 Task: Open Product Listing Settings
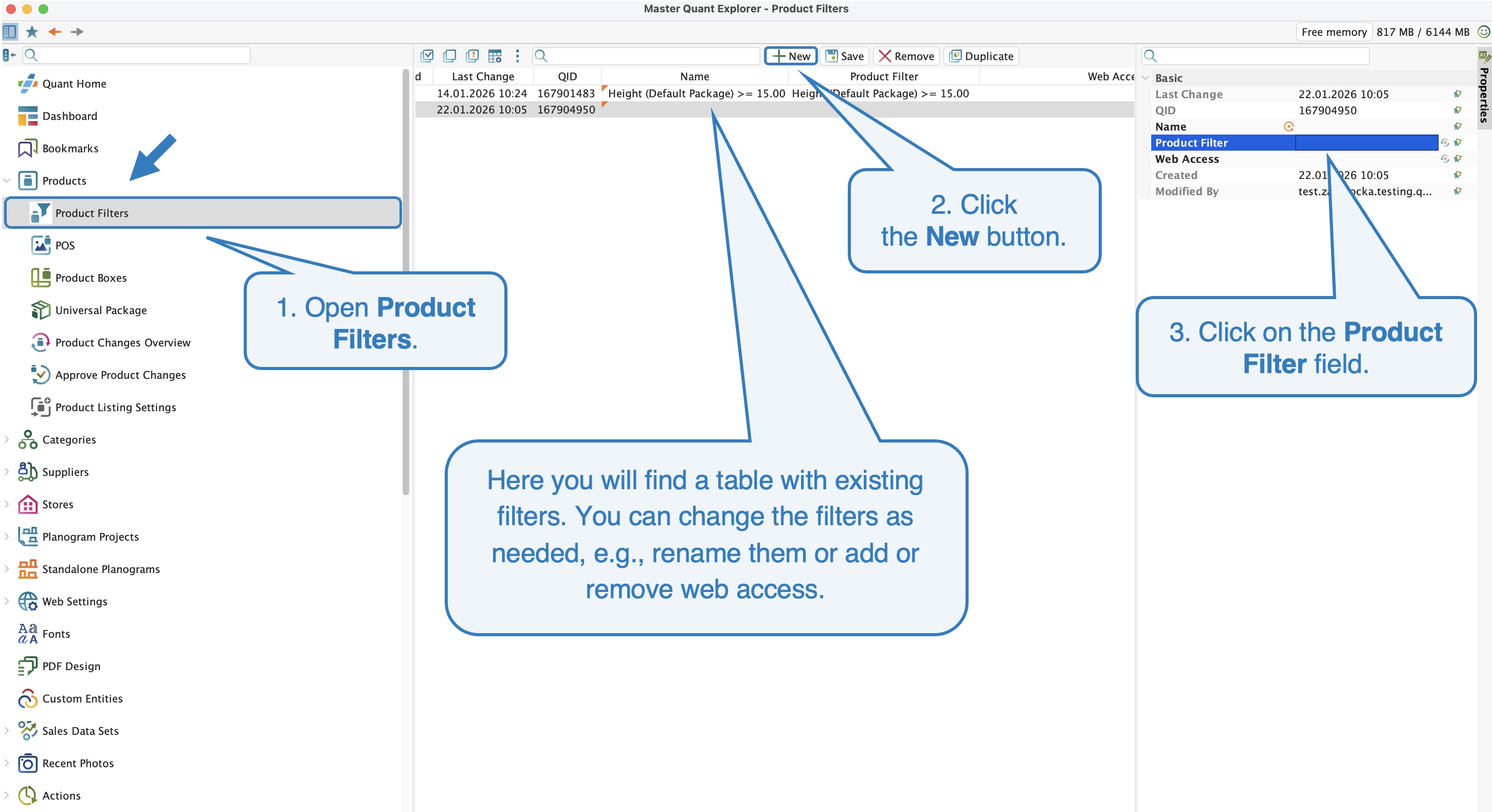pyautogui.click(x=115, y=408)
